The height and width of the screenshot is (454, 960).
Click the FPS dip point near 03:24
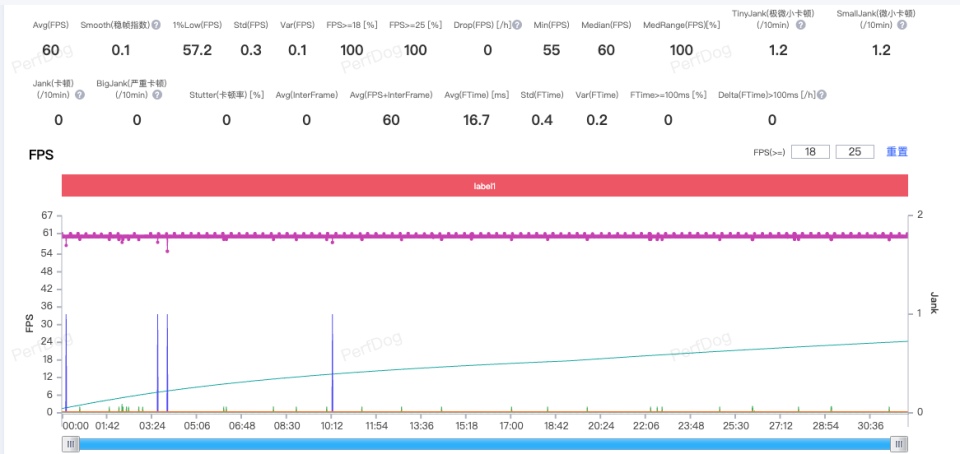[x=167, y=251]
